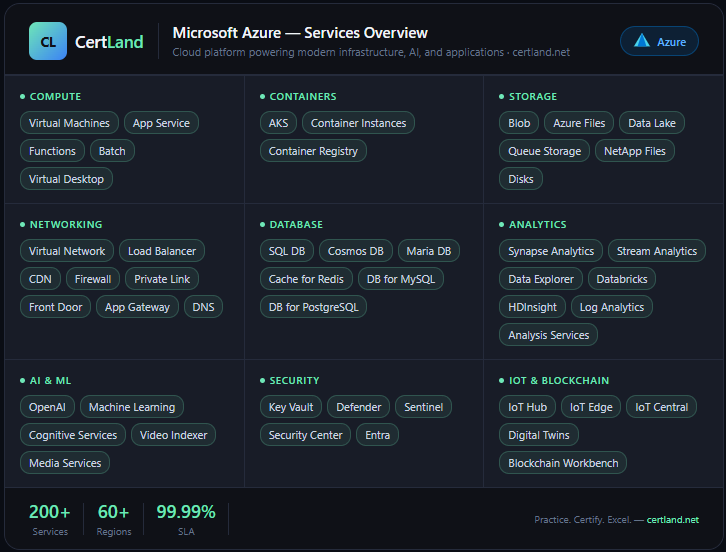Select the Stream Analytics chip

(657, 251)
